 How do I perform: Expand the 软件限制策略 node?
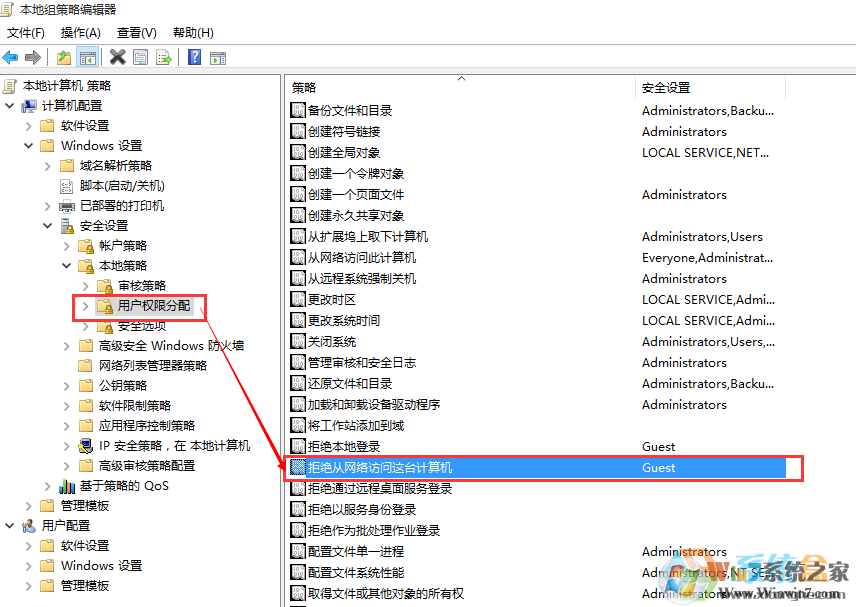coord(67,406)
